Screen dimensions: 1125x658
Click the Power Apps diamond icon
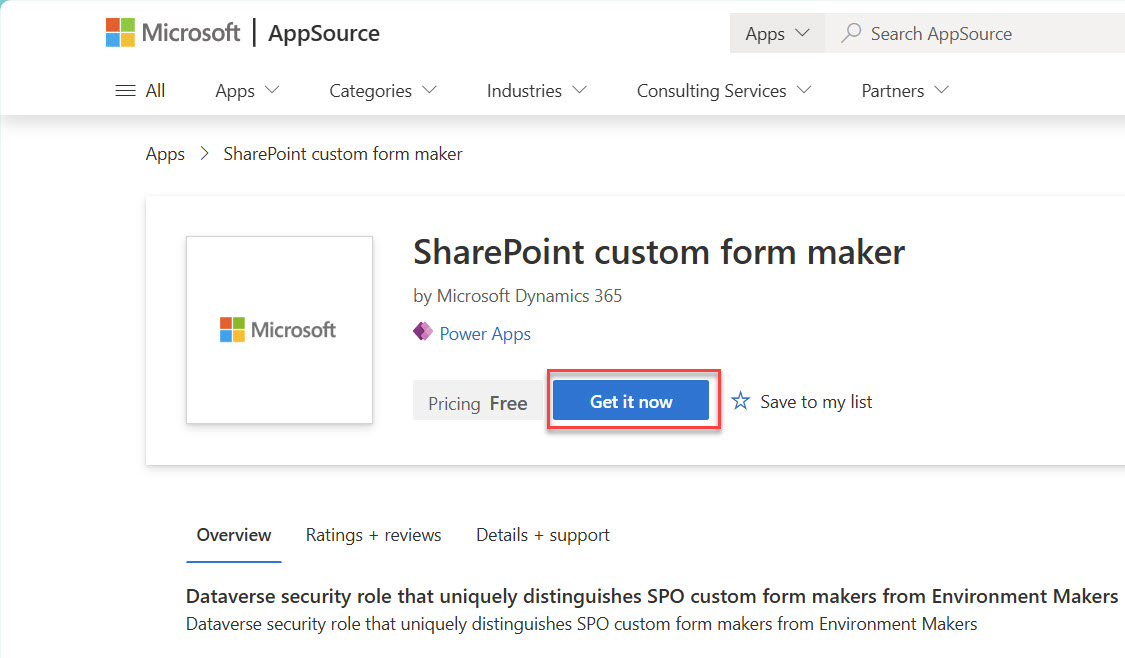[x=421, y=333]
